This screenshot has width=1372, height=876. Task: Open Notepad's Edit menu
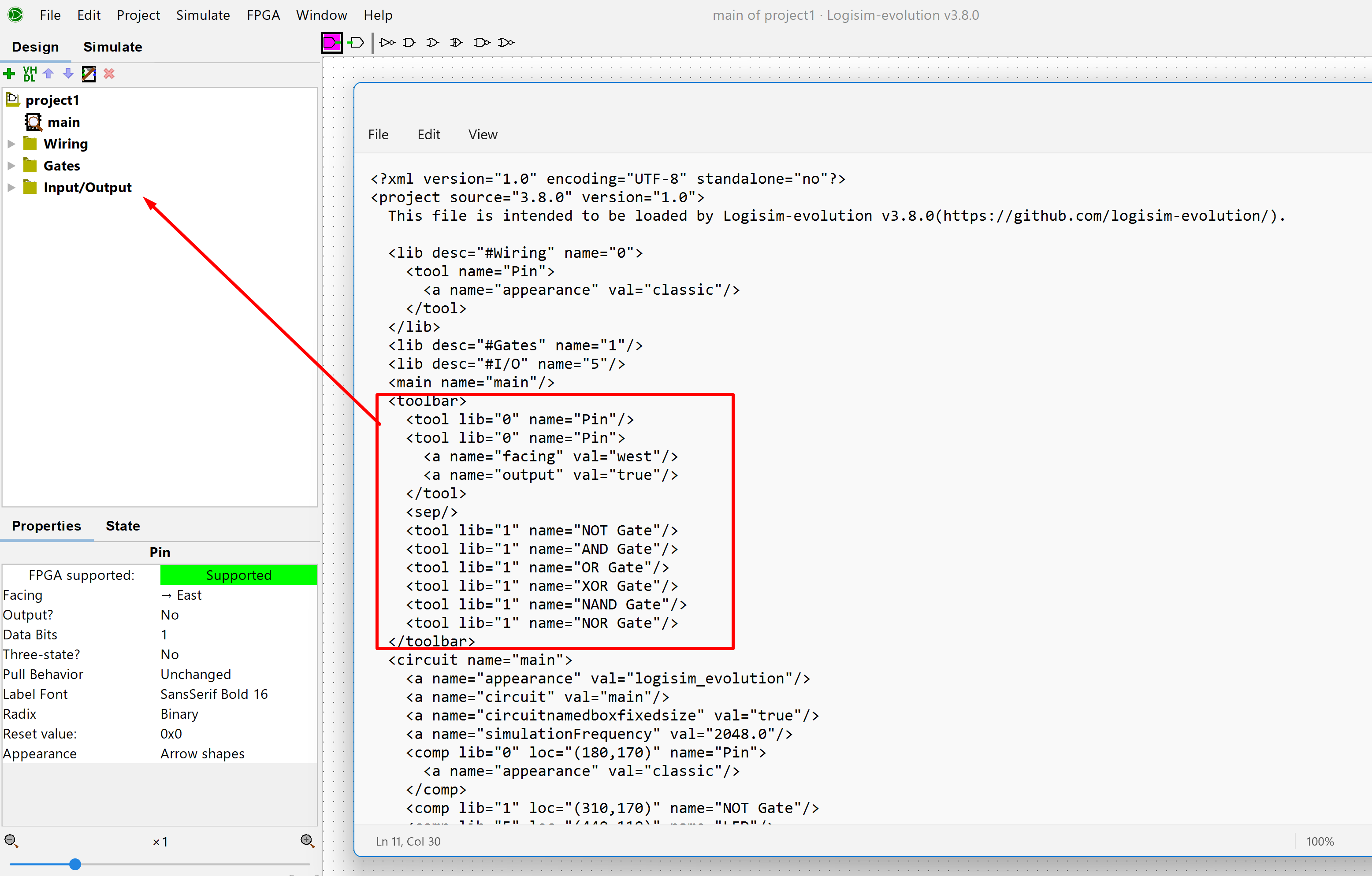click(x=428, y=134)
